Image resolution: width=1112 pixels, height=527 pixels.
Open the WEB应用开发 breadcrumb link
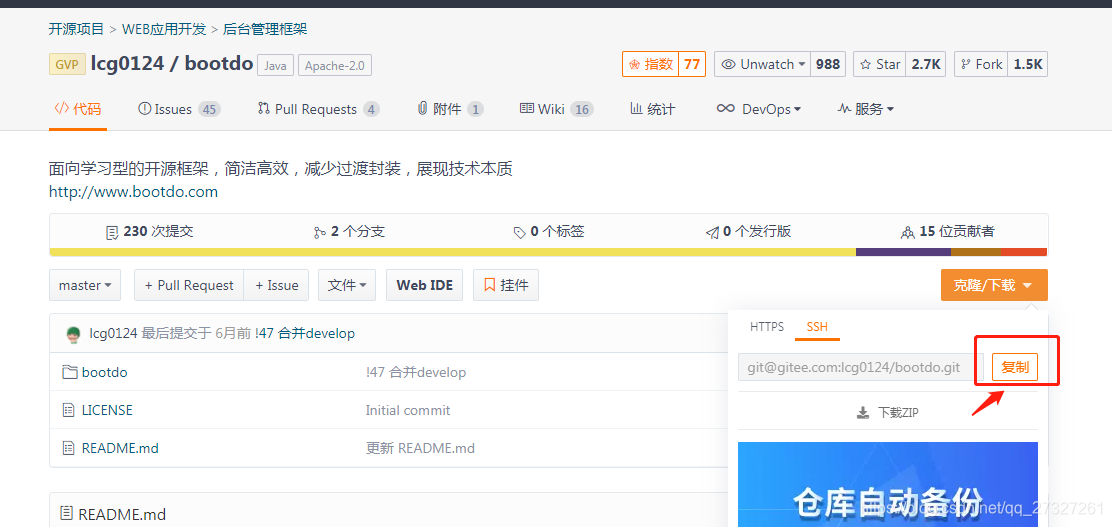click(164, 29)
